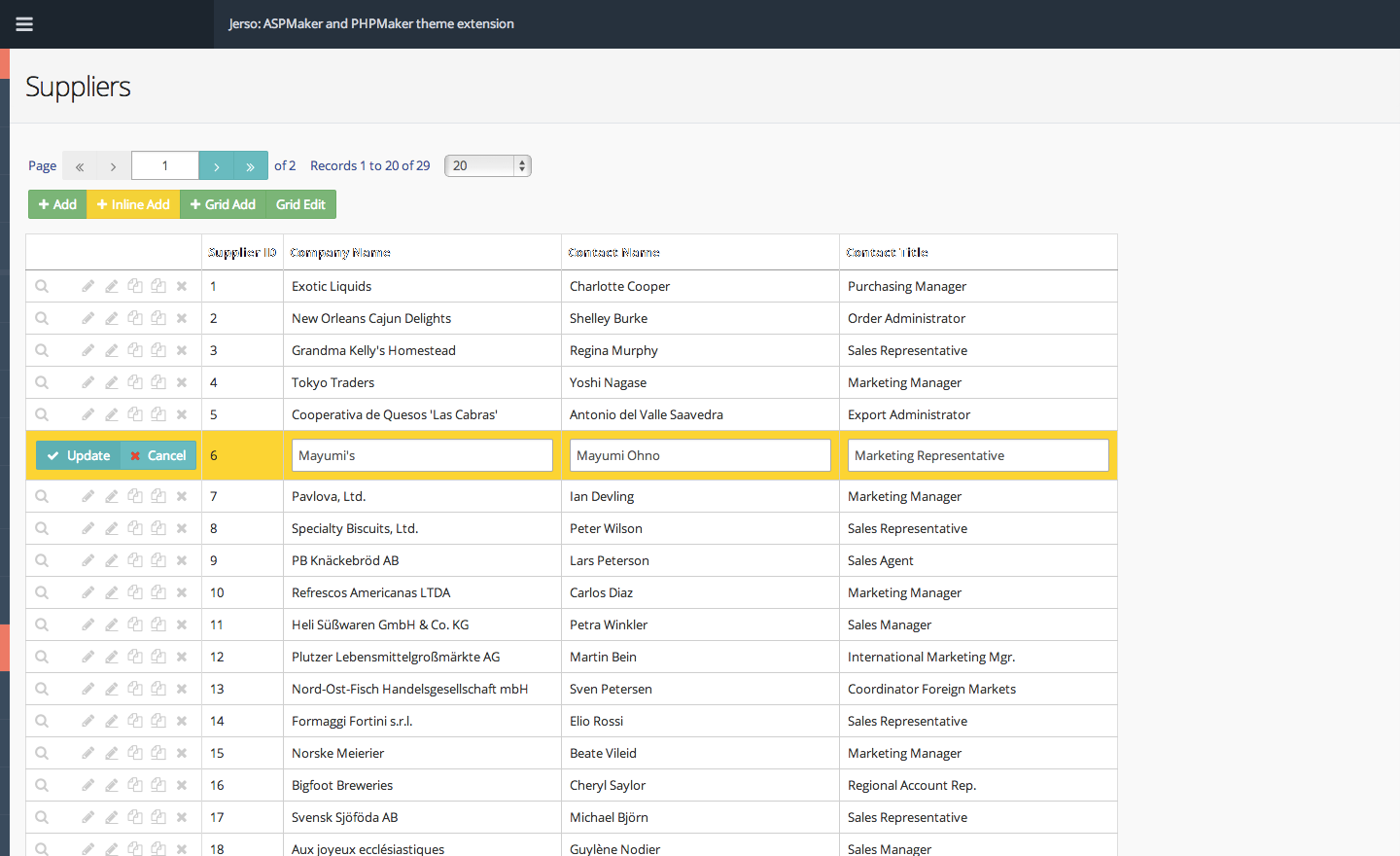Image resolution: width=1400 pixels, height=856 pixels.
Task: Open the hamburger sidebar menu
Action: [24, 24]
